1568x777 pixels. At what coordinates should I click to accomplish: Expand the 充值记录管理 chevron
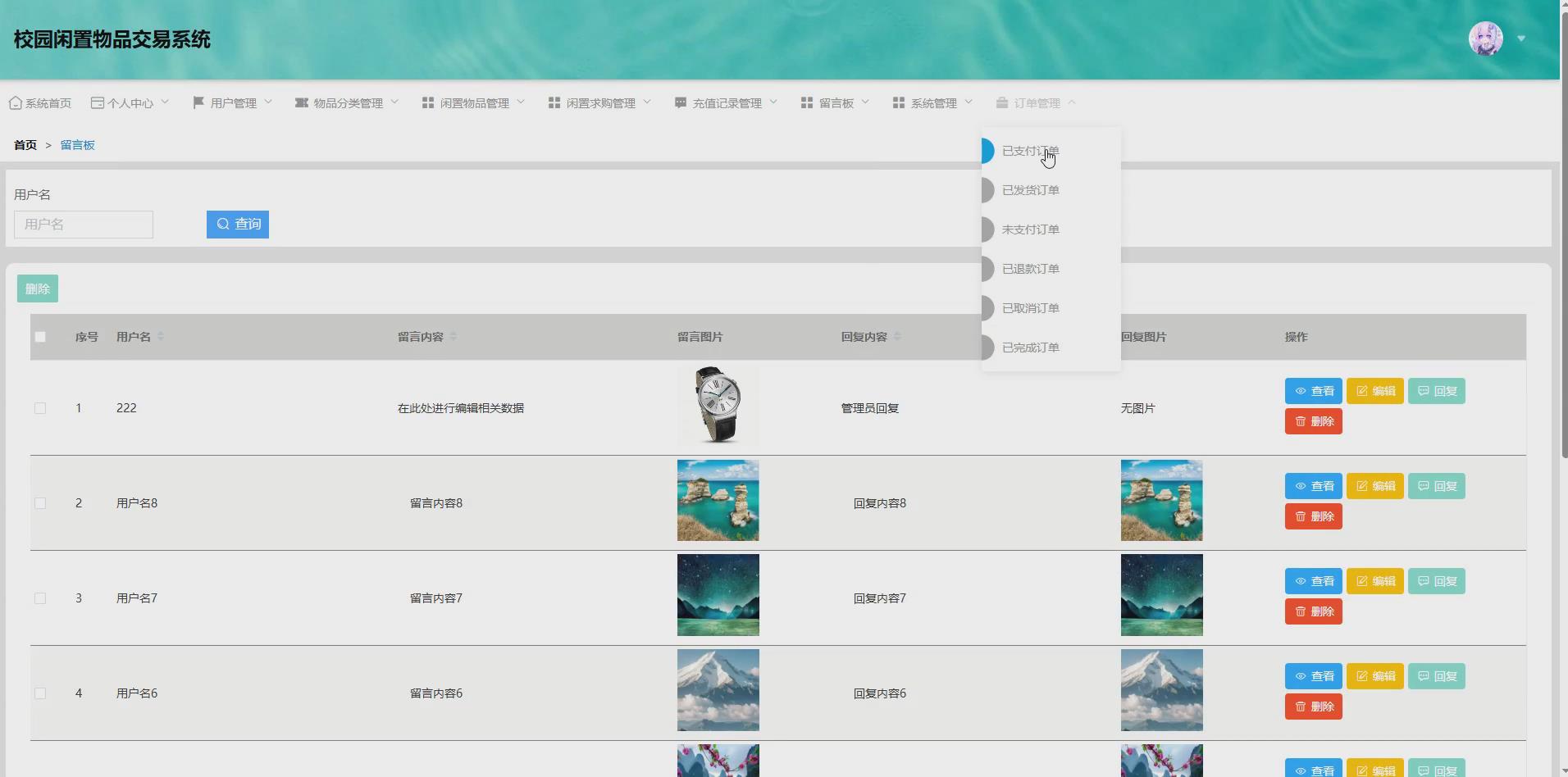773,102
